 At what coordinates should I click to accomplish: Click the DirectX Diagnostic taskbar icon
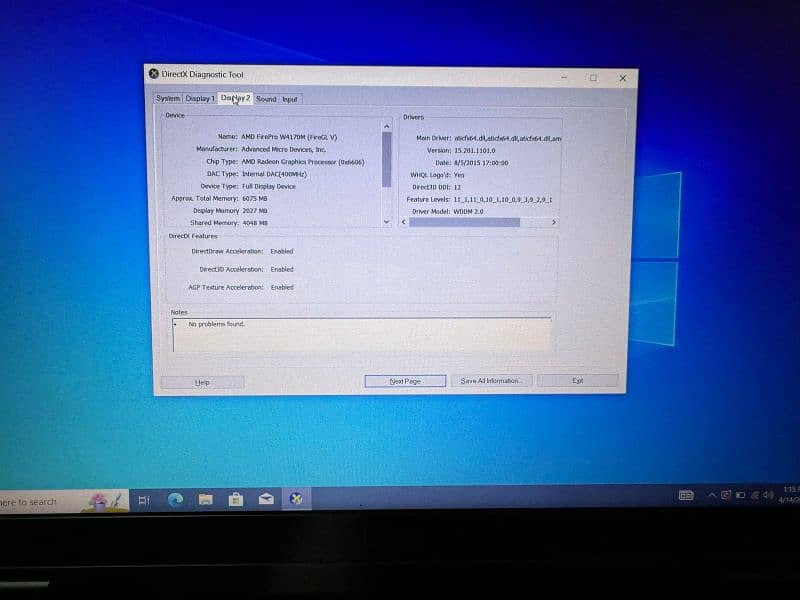coord(296,500)
